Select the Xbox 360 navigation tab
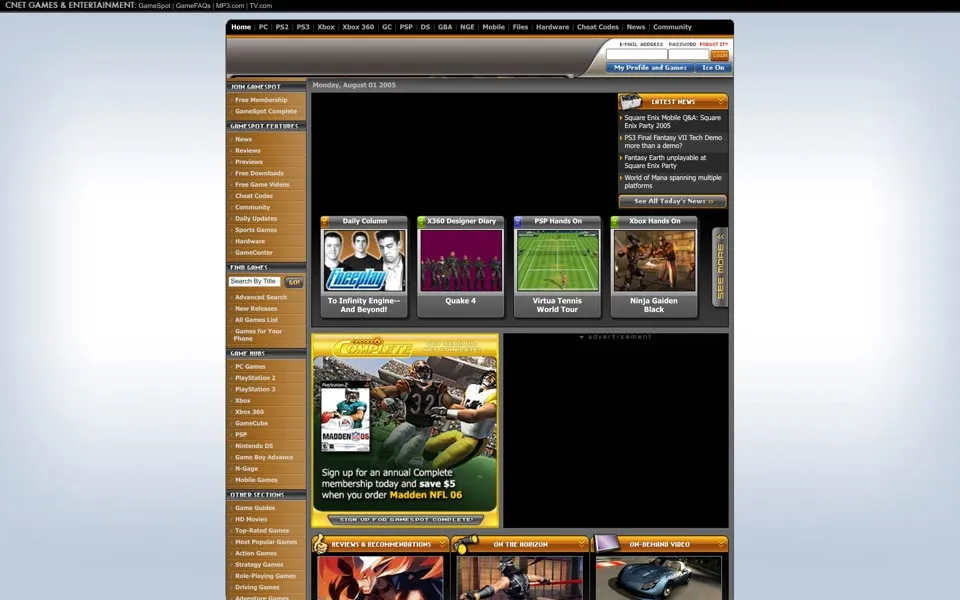The height and width of the screenshot is (600, 960). click(x=358, y=27)
